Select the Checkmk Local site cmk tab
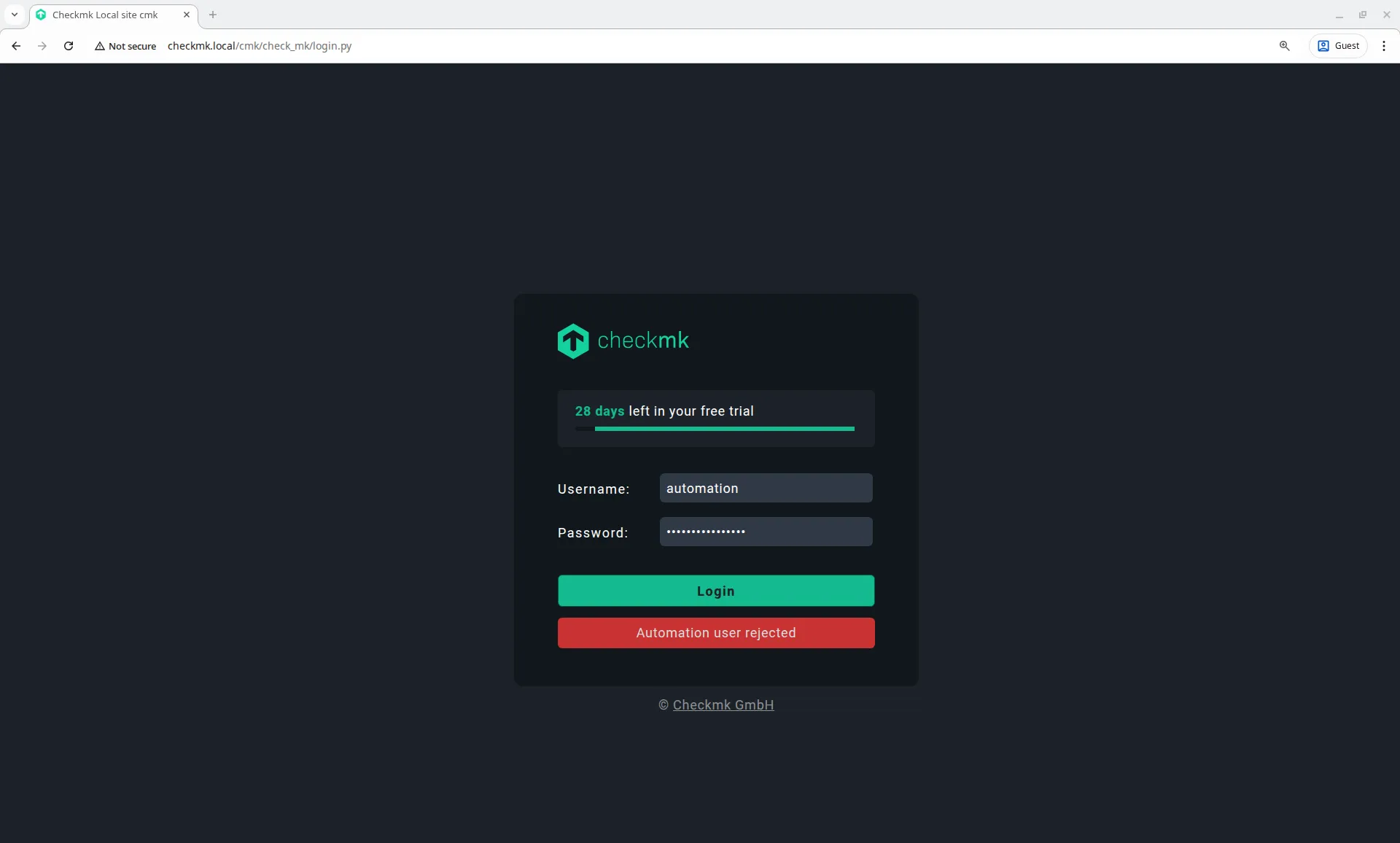Image resolution: width=1400 pixels, height=843 pixels. (x=106, y=15)
